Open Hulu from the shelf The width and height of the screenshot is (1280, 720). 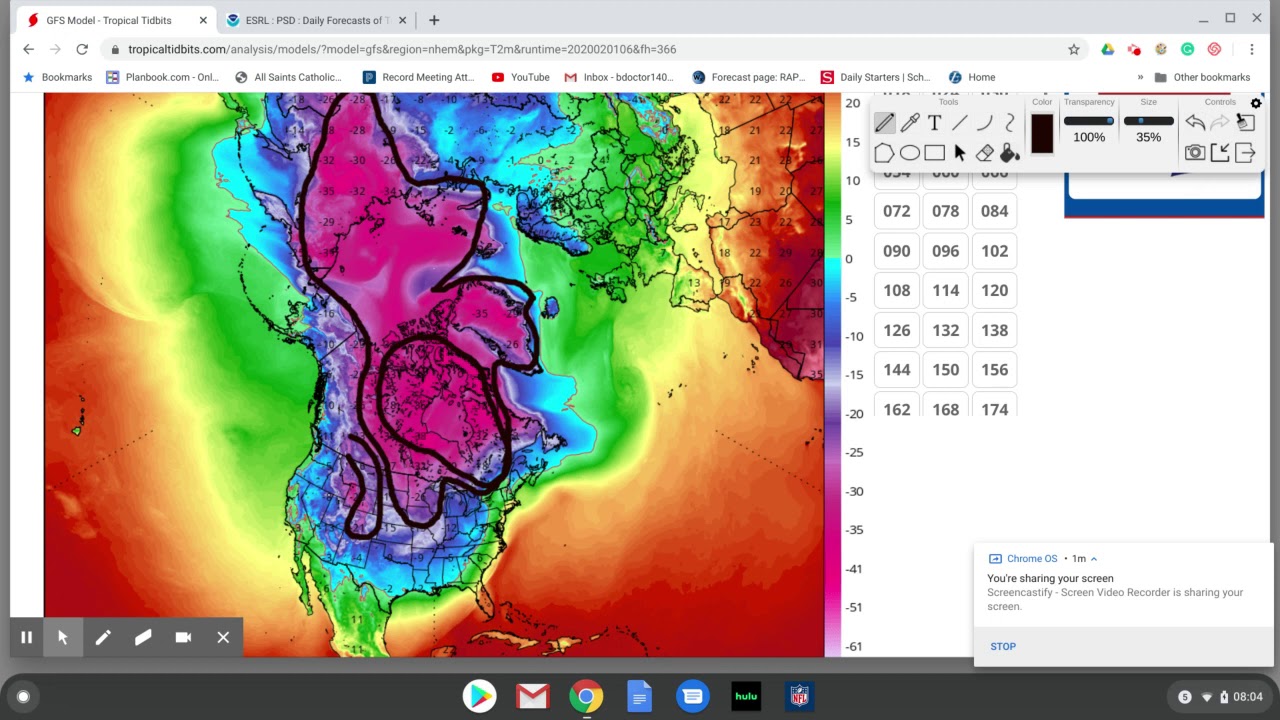pos(746,696)
